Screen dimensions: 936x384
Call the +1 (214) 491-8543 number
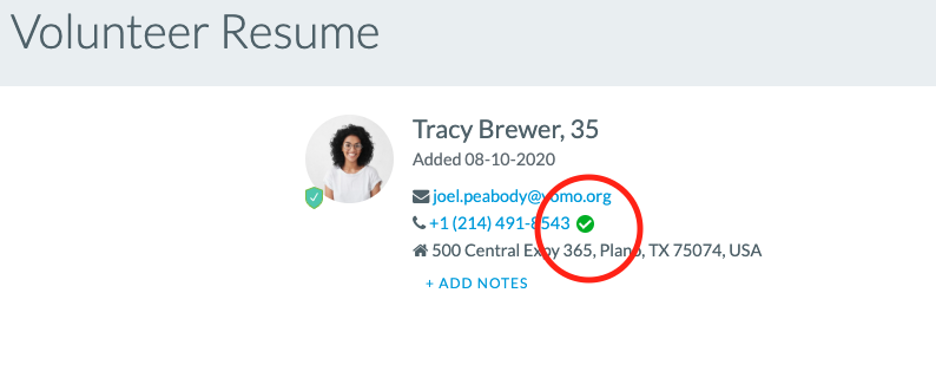coord(500,223)
